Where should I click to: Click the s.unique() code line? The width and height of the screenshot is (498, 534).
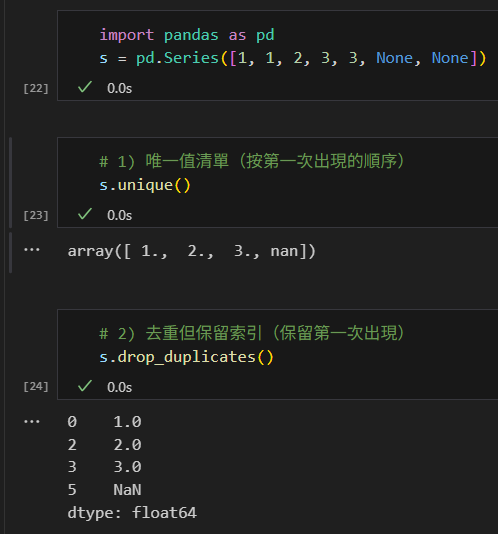pyautogui.click(x=145, y=186)
